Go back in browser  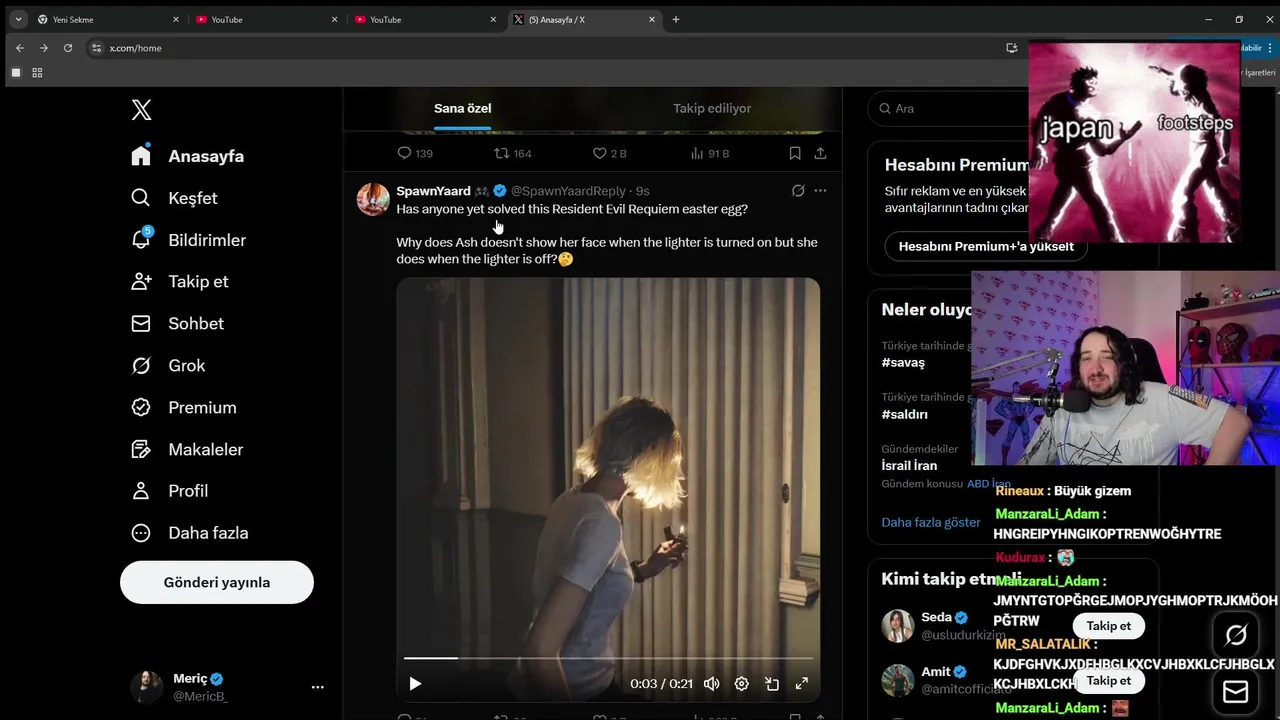click(x=20, y=48)
